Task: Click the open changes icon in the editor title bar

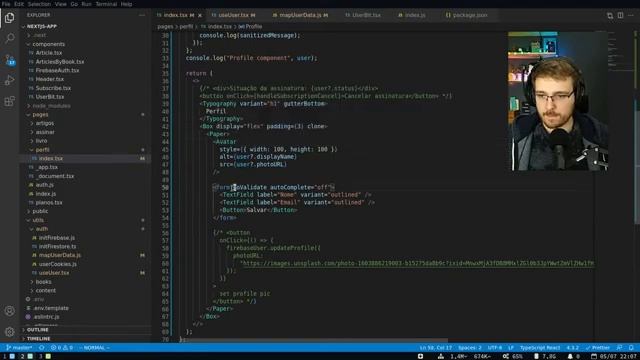Action: point(610,16)
